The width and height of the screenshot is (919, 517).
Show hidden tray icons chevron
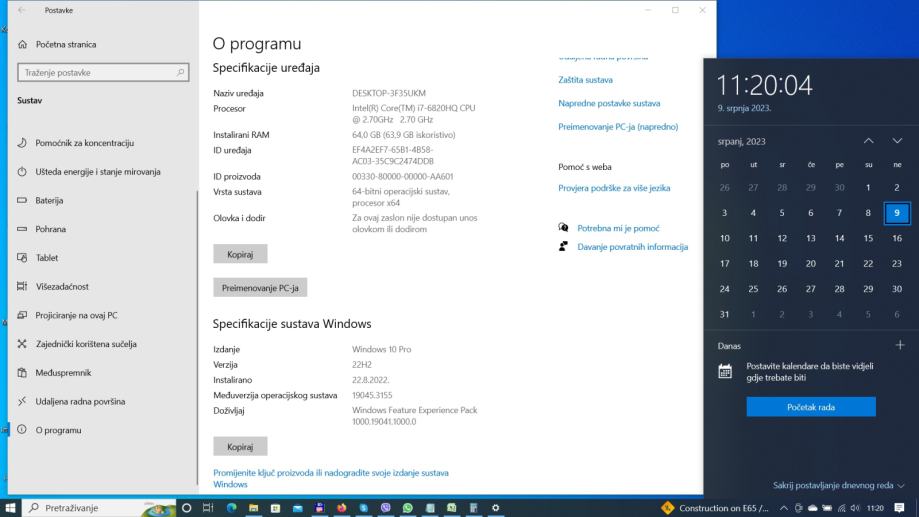pyautogui.click(x=784, y=508)
